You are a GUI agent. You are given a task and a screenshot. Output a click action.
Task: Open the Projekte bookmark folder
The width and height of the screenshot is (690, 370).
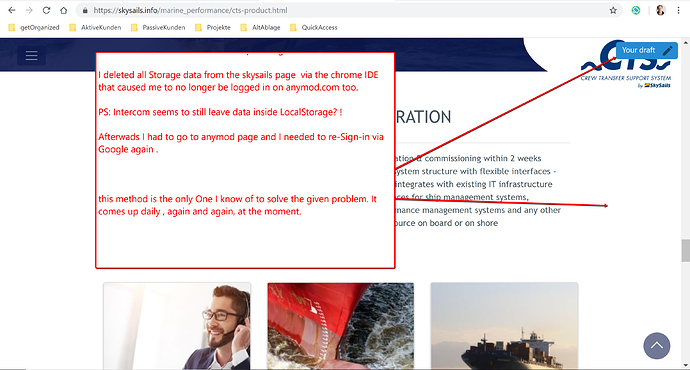[x=213, y=27]
